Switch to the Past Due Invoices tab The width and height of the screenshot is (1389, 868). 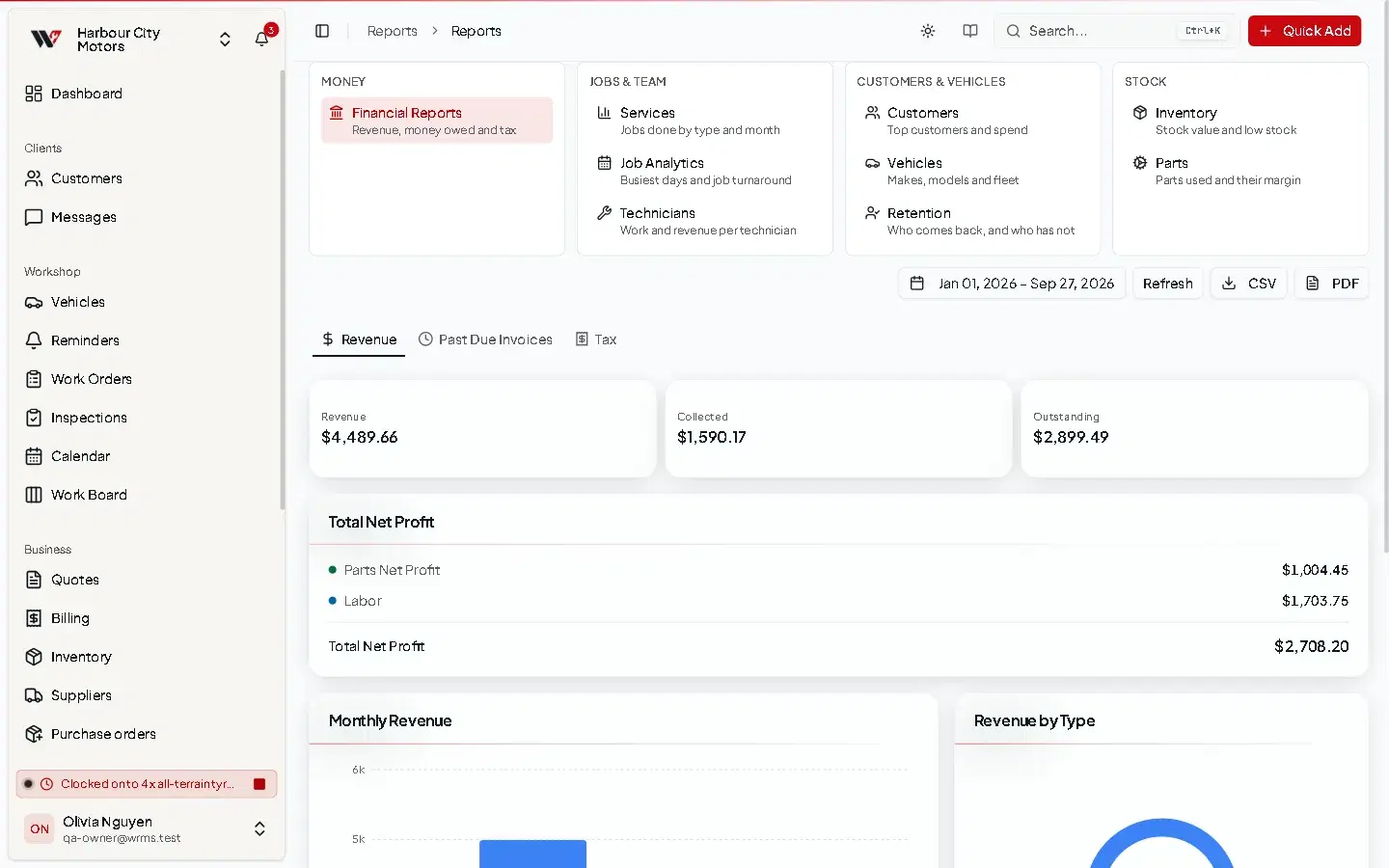click(x=486, y=339)
